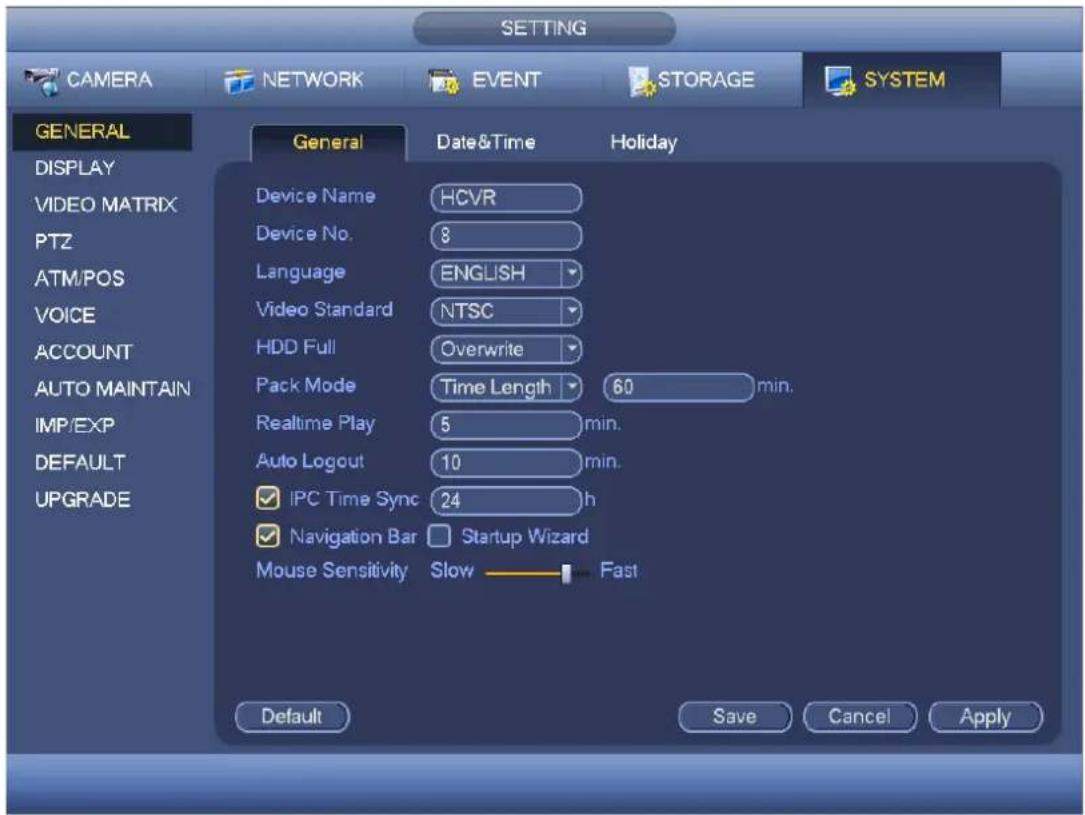The image size is (1085, 815).
Task: Open IMP/EXP in sidebar
Action: (x=75, y=425)
